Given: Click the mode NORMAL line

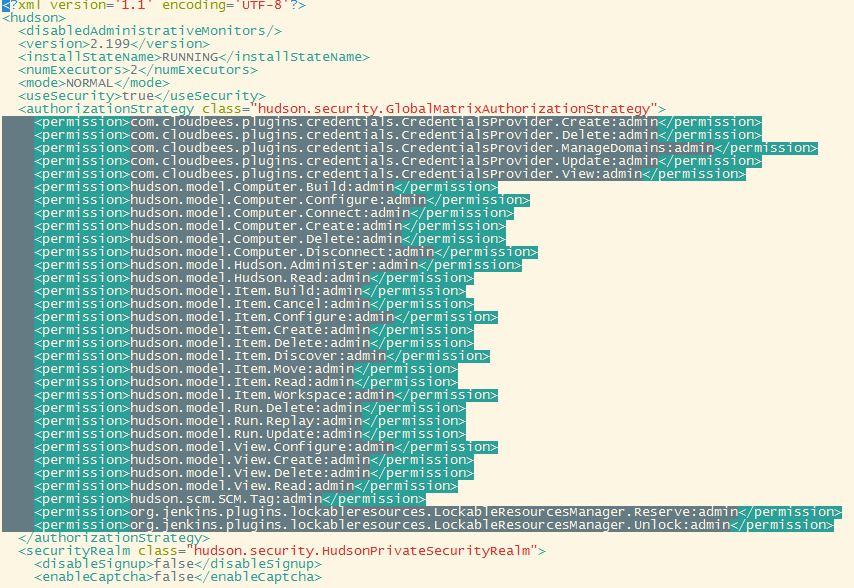Looking at the screenshot, I should coord(94,83).
